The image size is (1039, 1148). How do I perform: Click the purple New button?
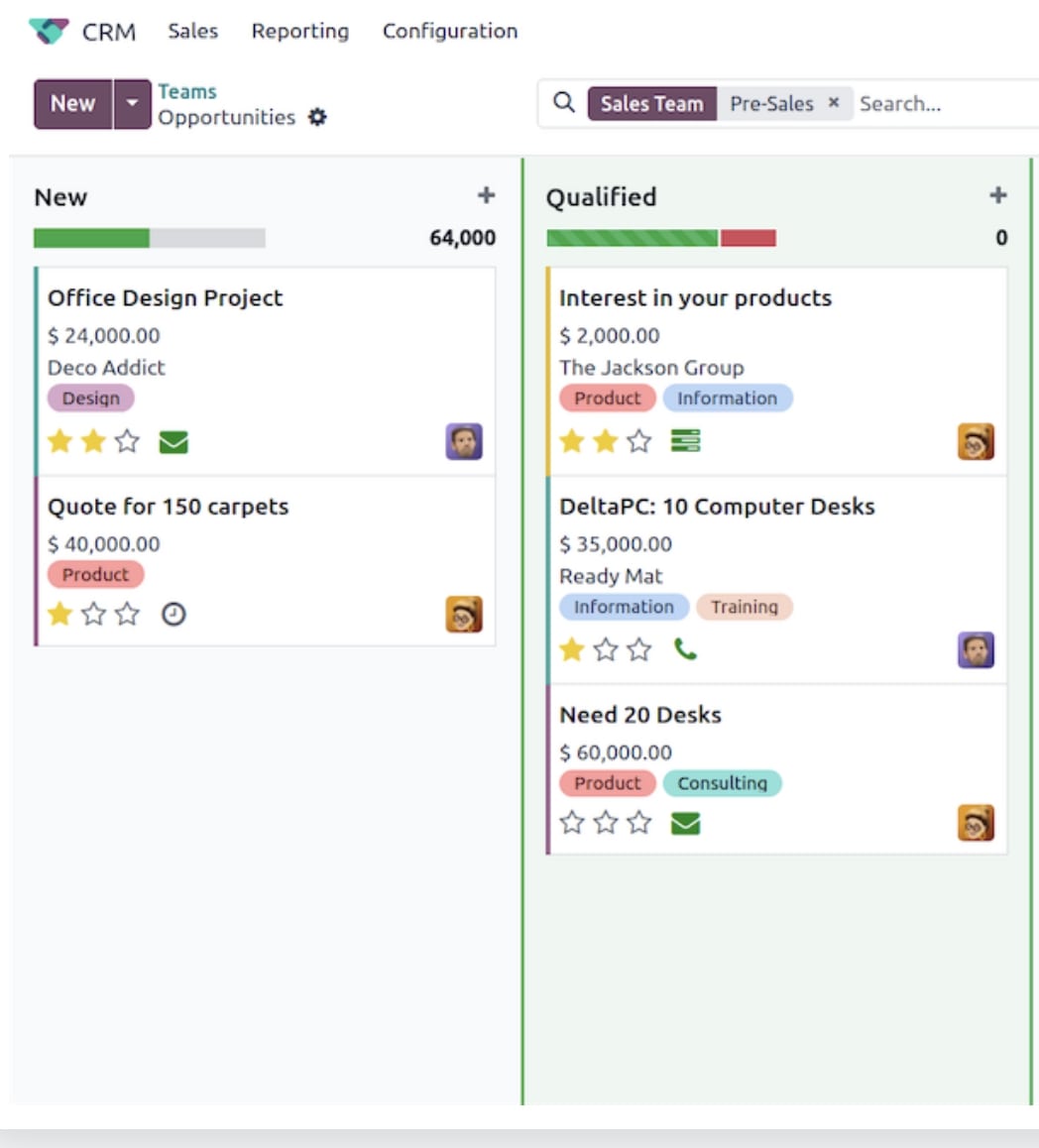73,104
